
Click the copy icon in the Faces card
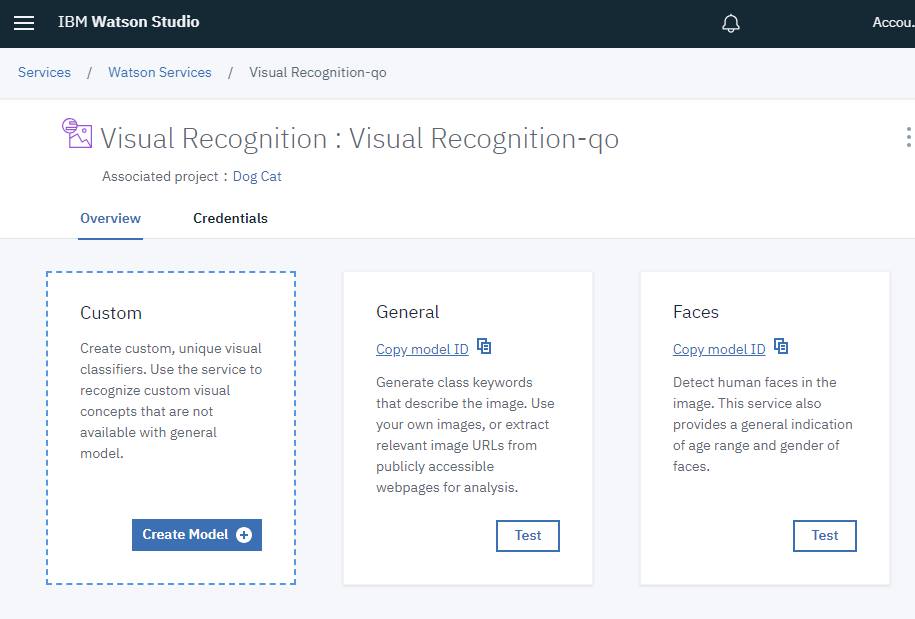(x=781, y=346)
